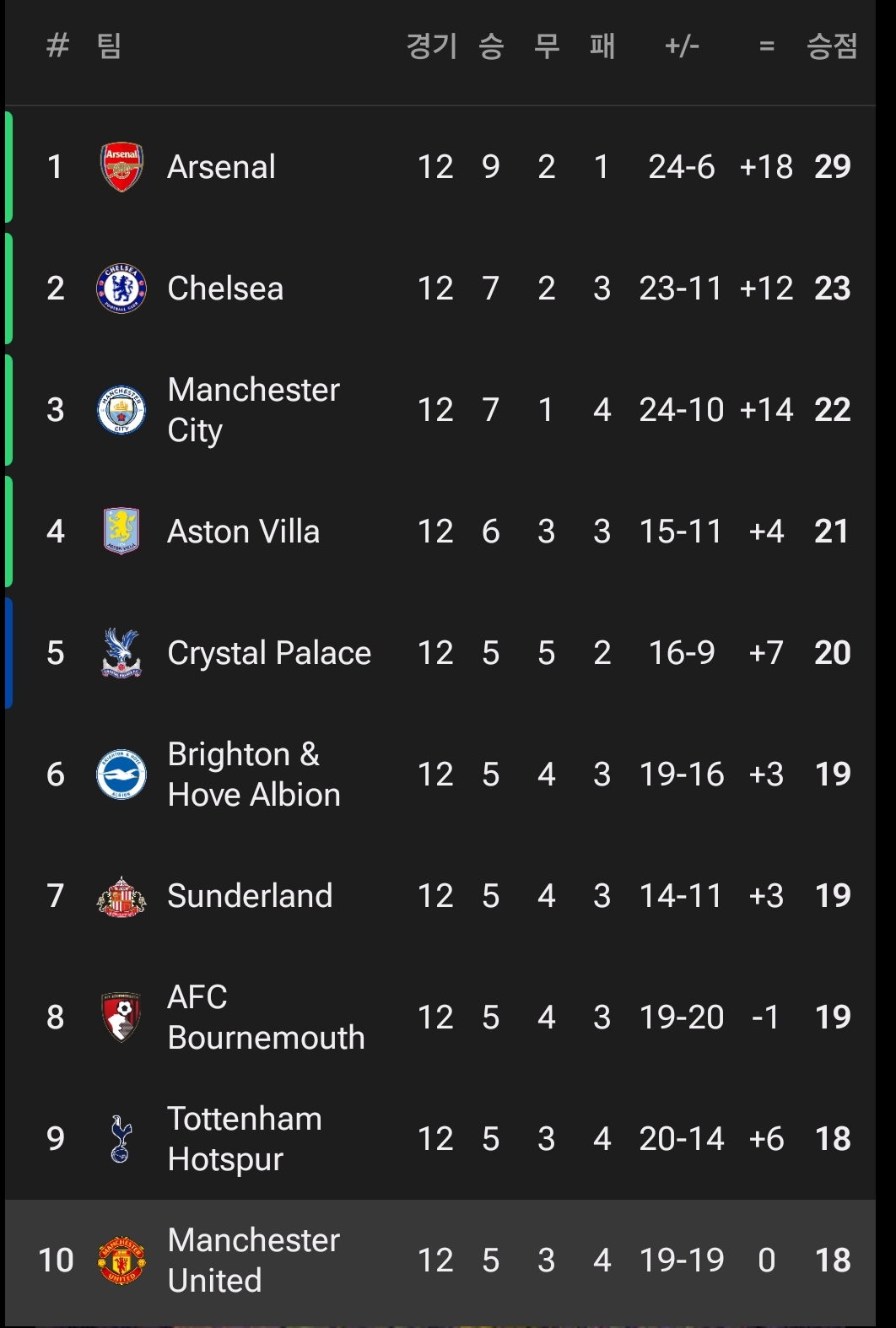Select the Sunderland team name
Viewport: 896px width, 1328px height.
click(250, 896)
